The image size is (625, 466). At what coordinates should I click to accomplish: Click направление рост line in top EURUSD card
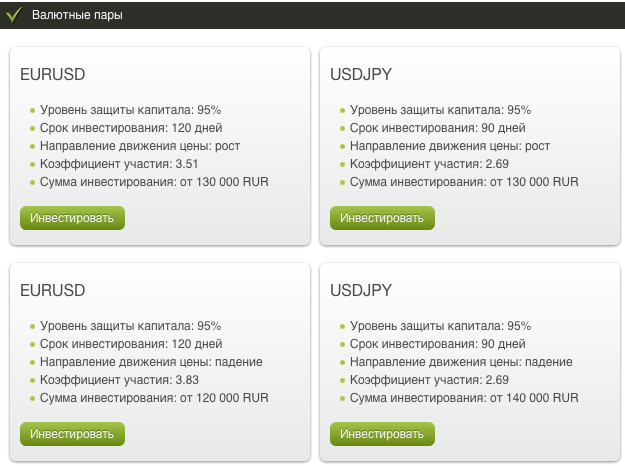point(140,146)
